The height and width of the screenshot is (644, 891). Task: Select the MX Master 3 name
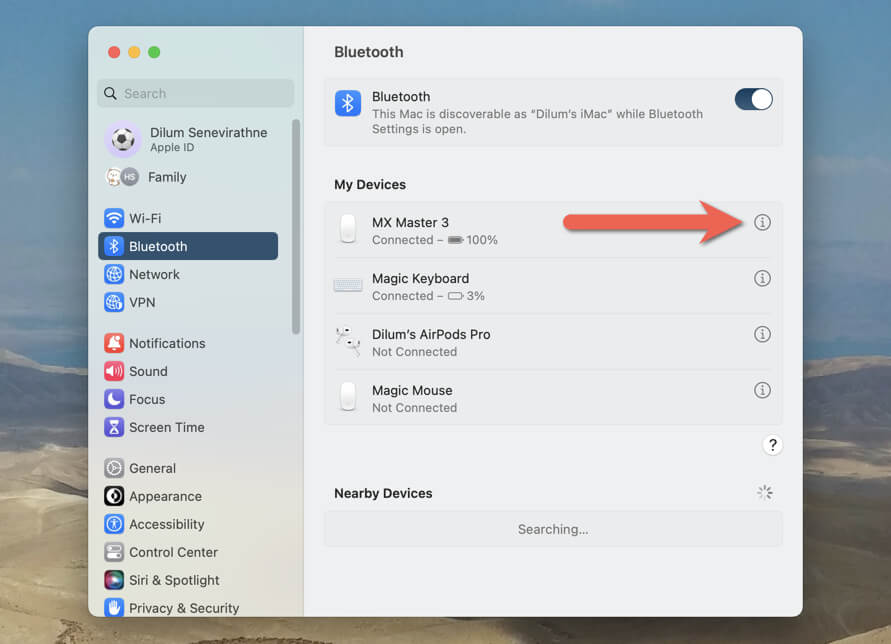pos(410,222)
